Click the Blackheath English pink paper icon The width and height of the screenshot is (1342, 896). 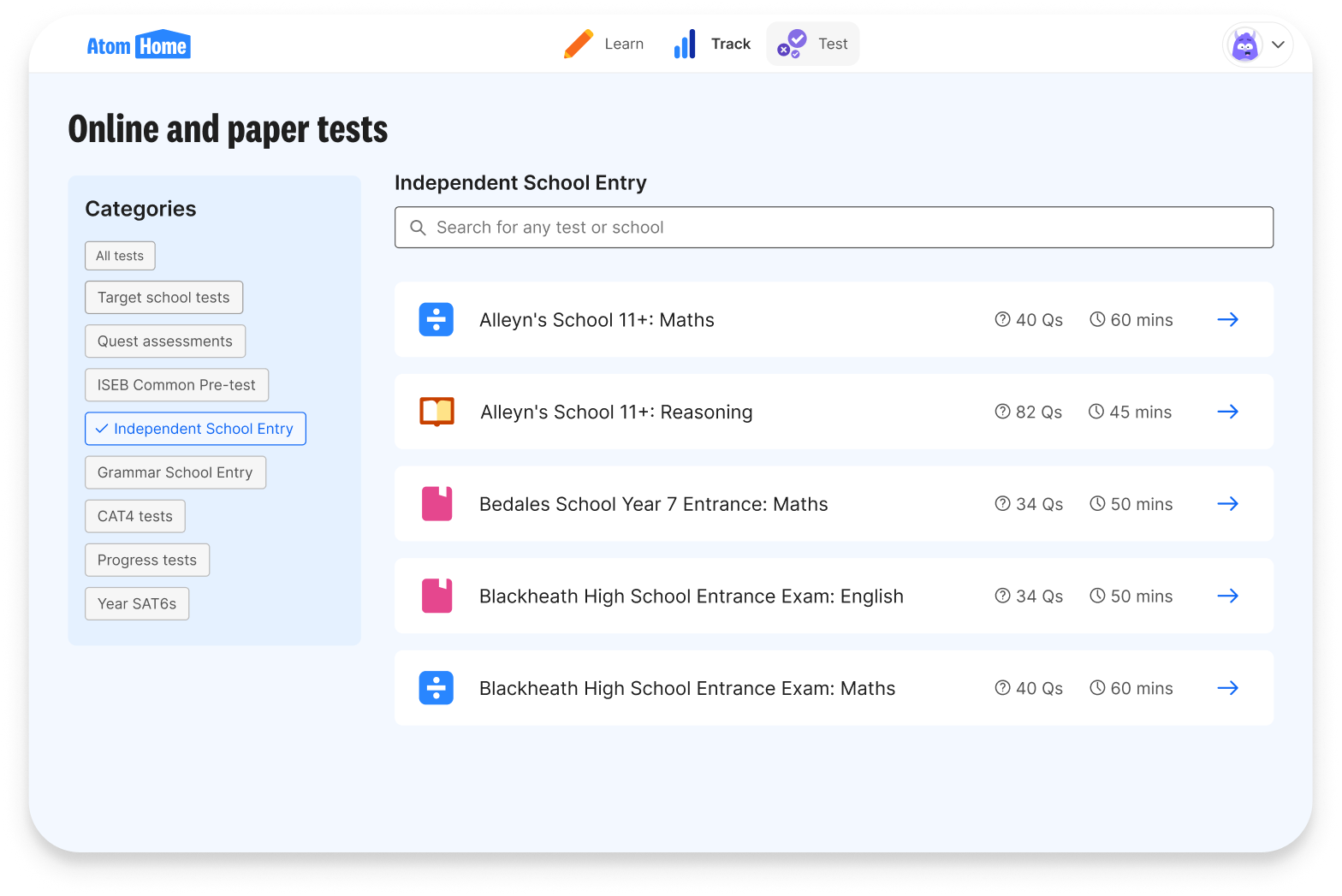pyautogui.click(x=436, y=596)
